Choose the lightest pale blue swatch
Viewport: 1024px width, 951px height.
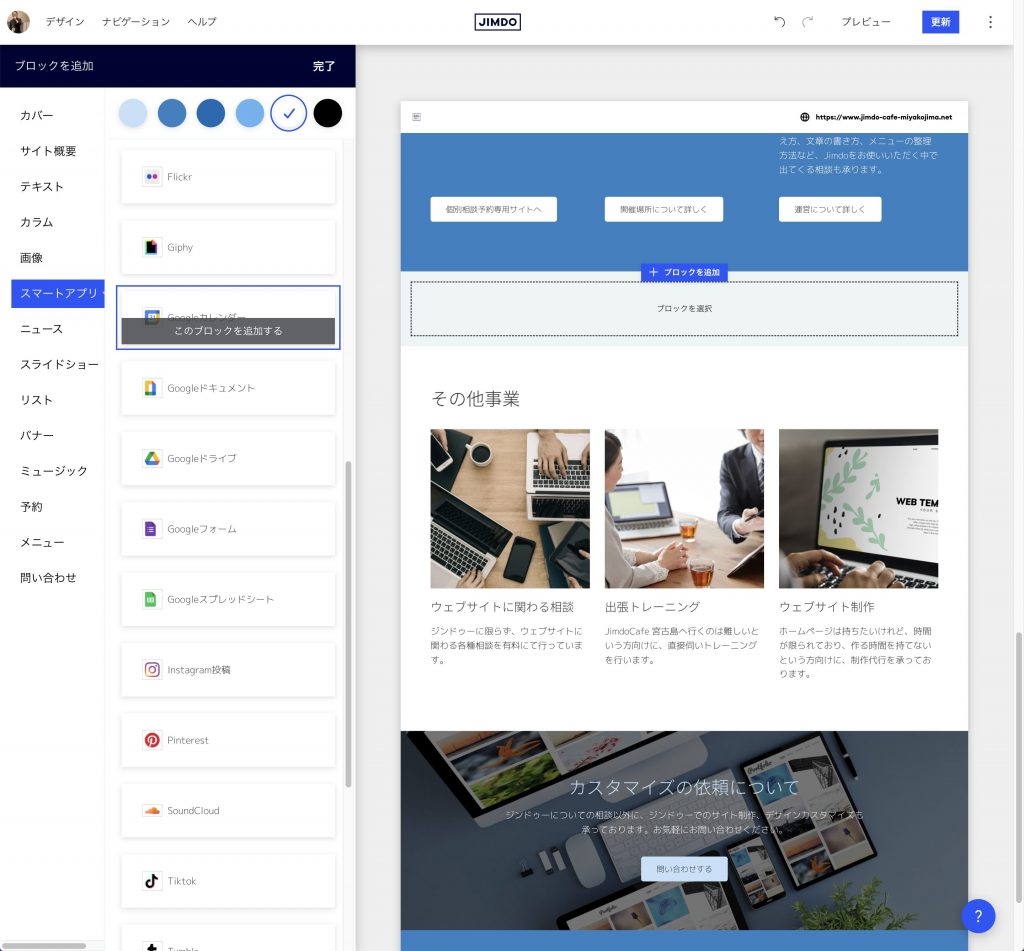click(133, 113)
